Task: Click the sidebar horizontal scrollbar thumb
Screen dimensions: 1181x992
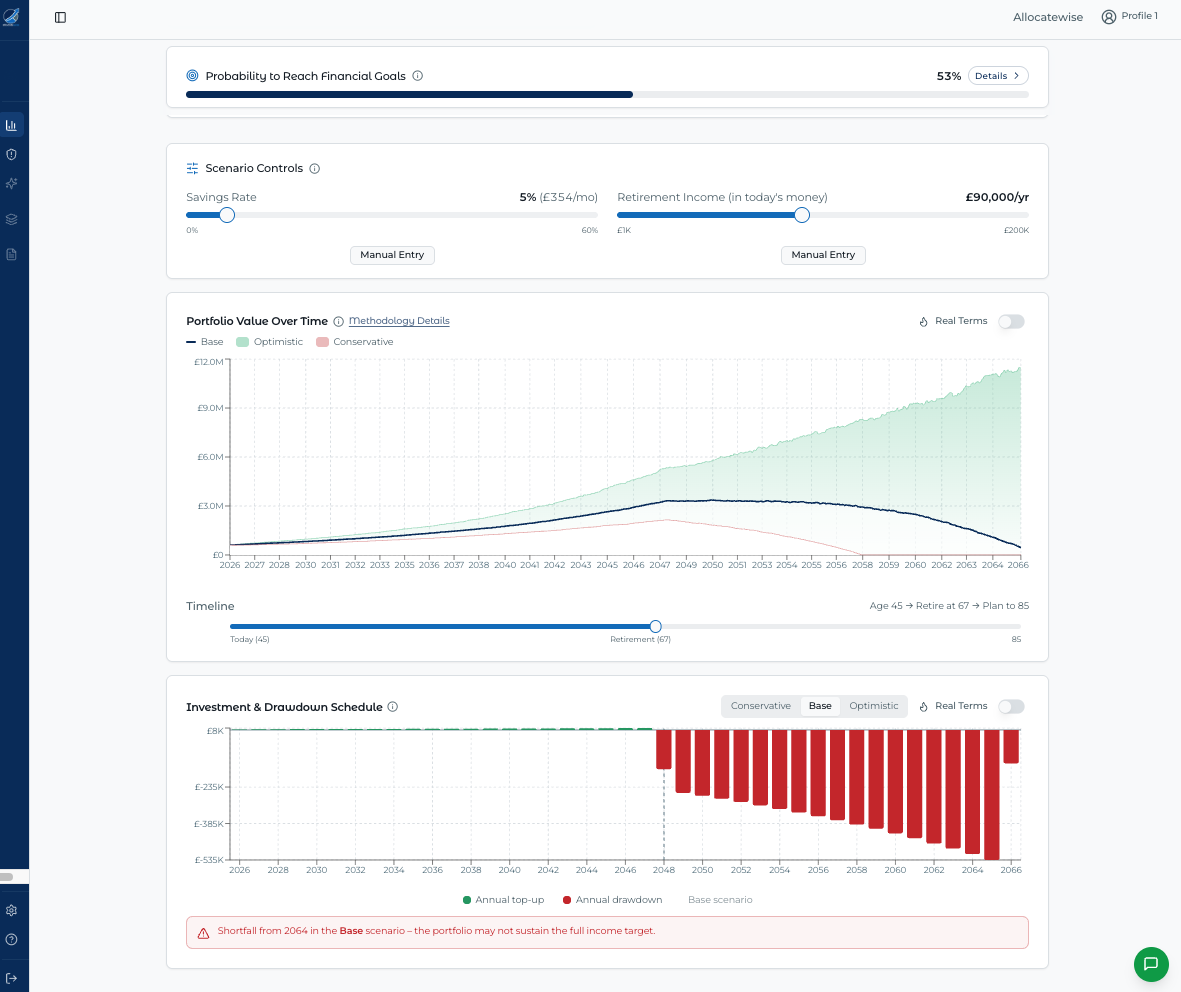Action: (x=7, y=877)
